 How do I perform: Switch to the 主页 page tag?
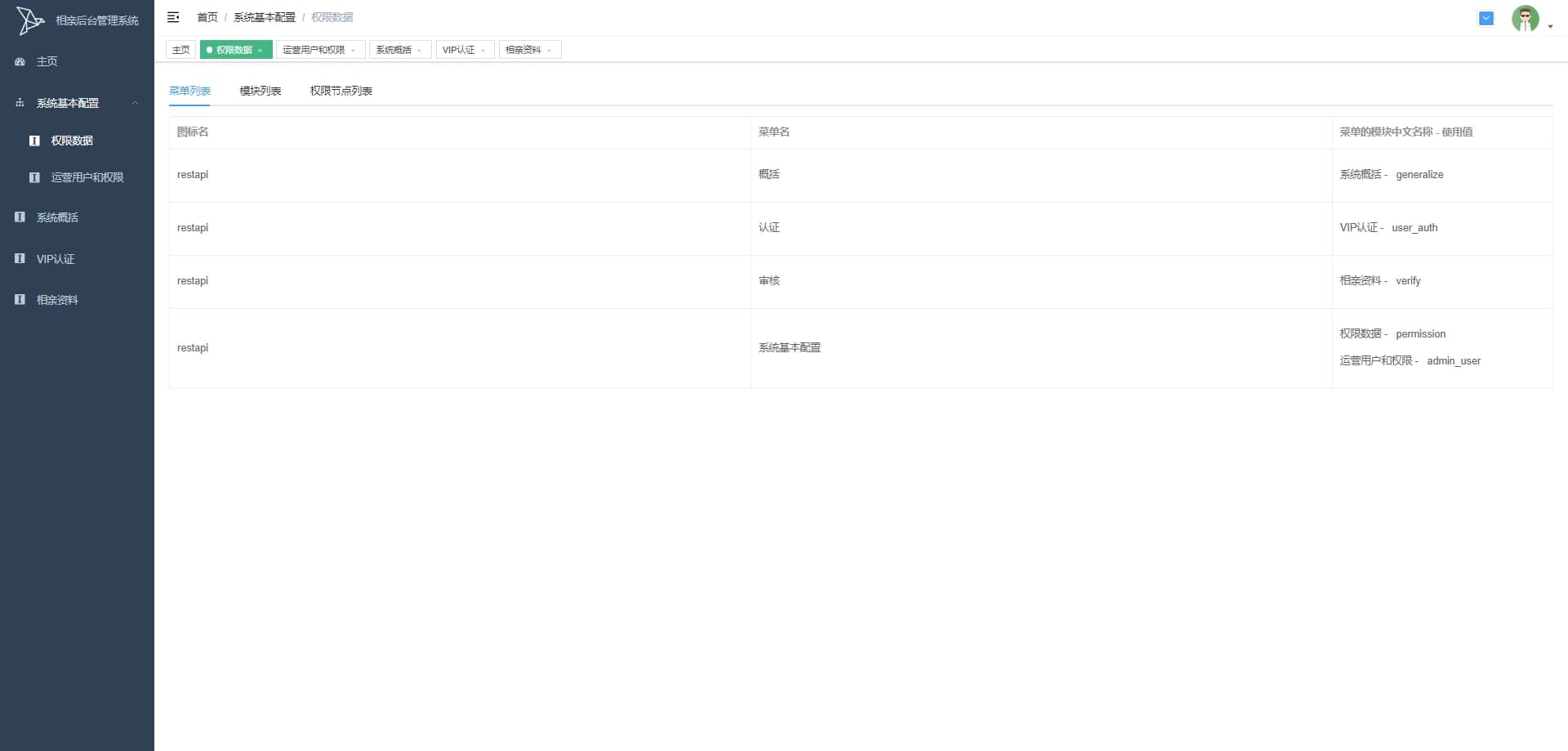pyautogui.click(x=180, y=50)
